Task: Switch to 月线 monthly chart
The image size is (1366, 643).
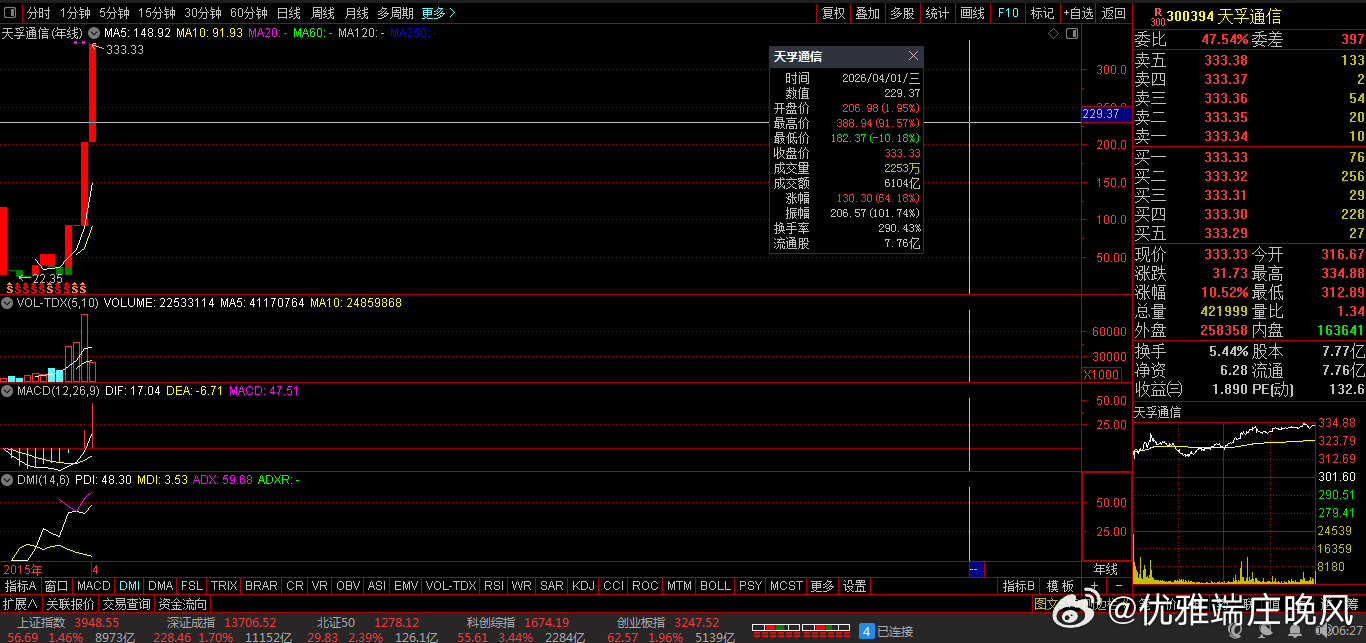Action: point(356,13)
